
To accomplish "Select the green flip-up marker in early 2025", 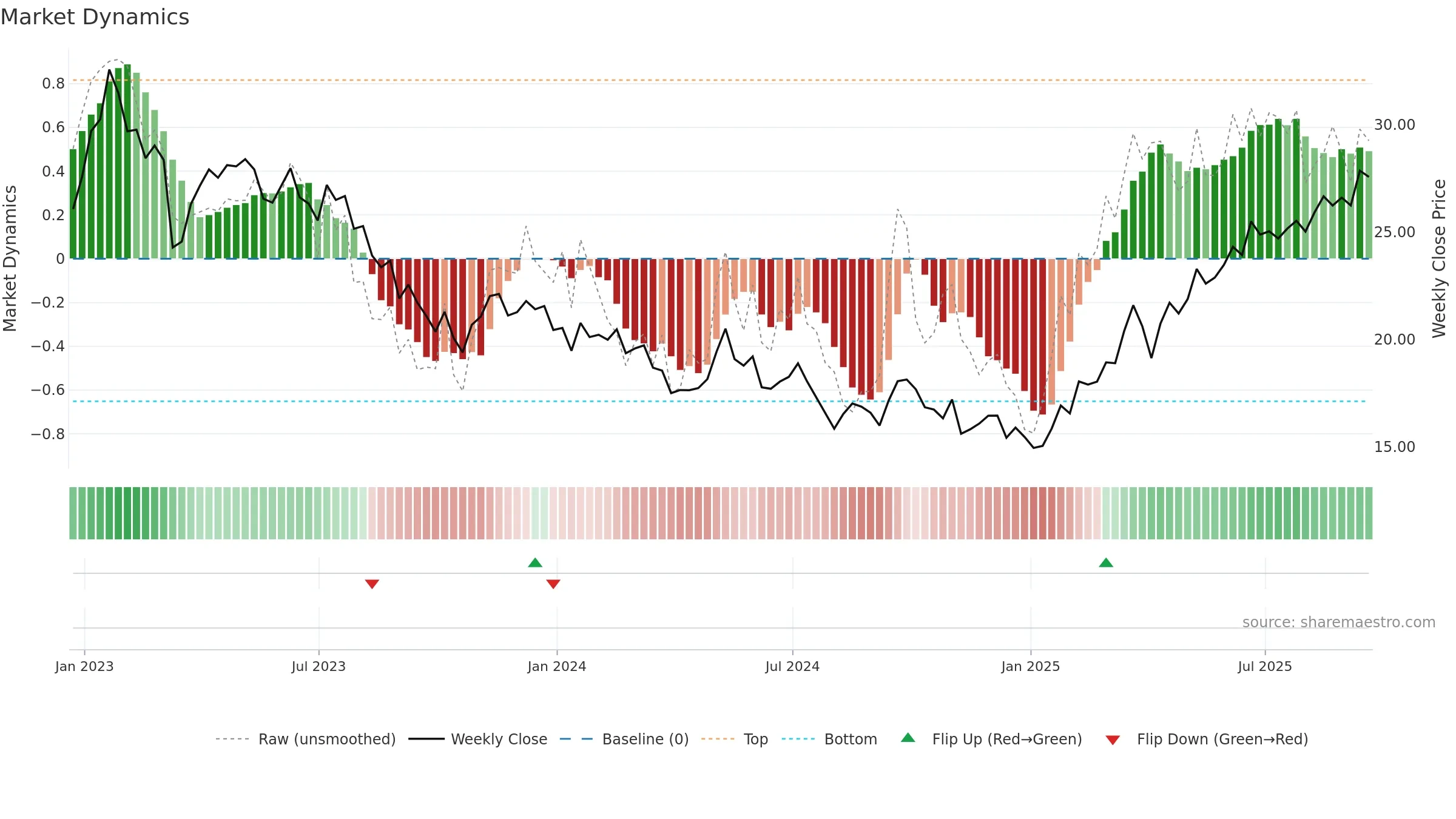I will click(1106, 562).
